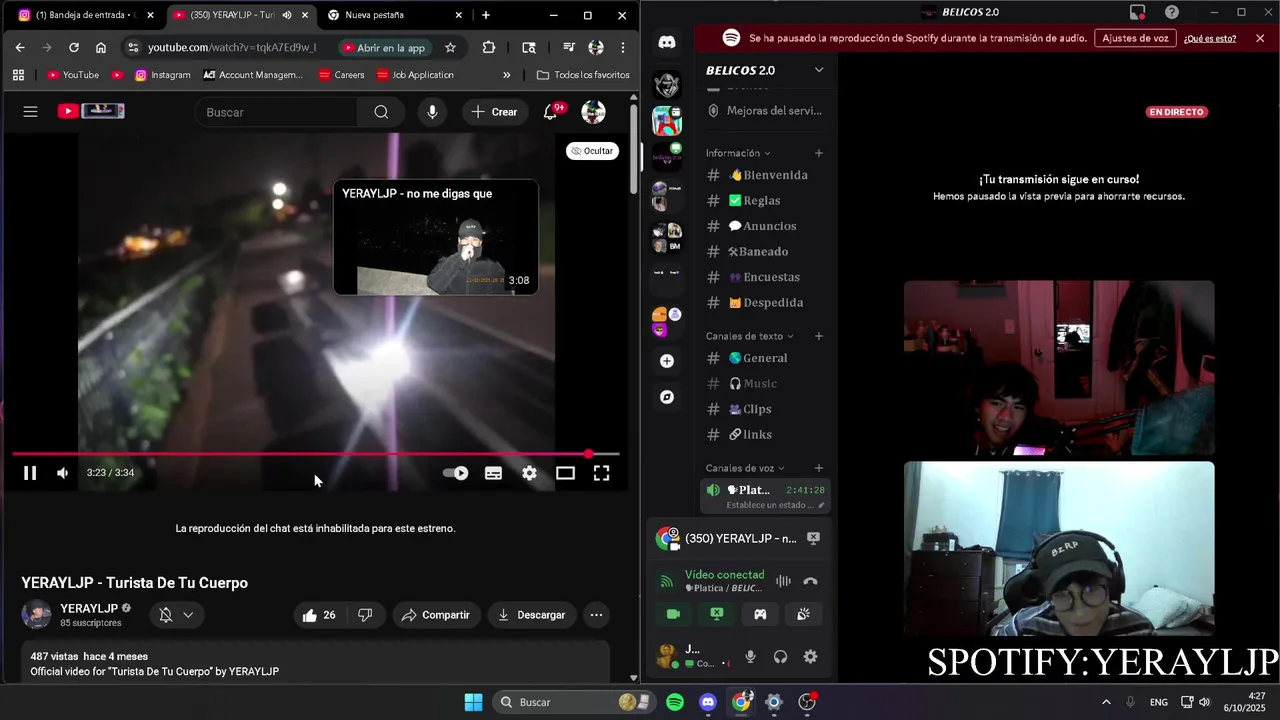Collapse the Información category in Discord
The height and width of the screenshot is (720, 1280).
click(x=738, y=153)
